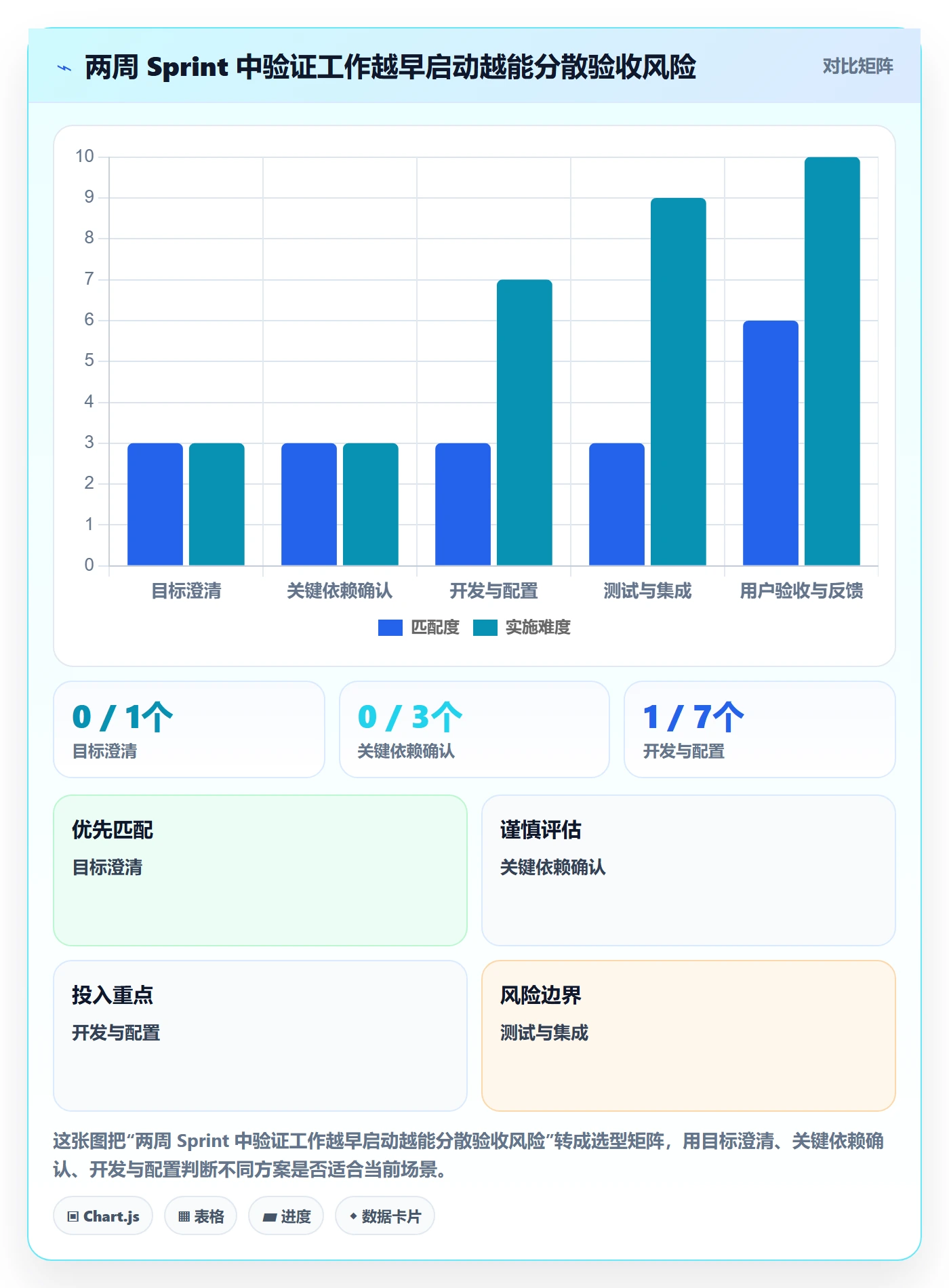Click the diamond icon in the 数据卡片 tag
Viewport: 949px width, 1288px height.
click(352, 1216)
